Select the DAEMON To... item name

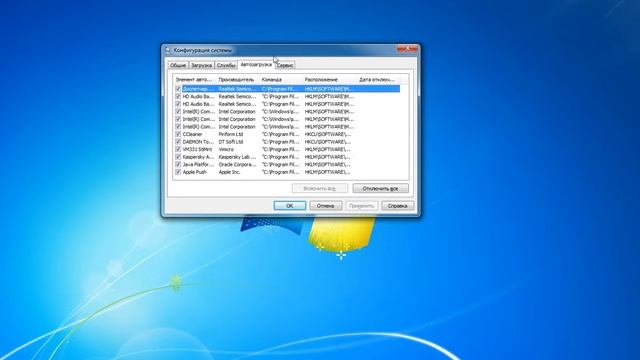[x=198, y=142]
